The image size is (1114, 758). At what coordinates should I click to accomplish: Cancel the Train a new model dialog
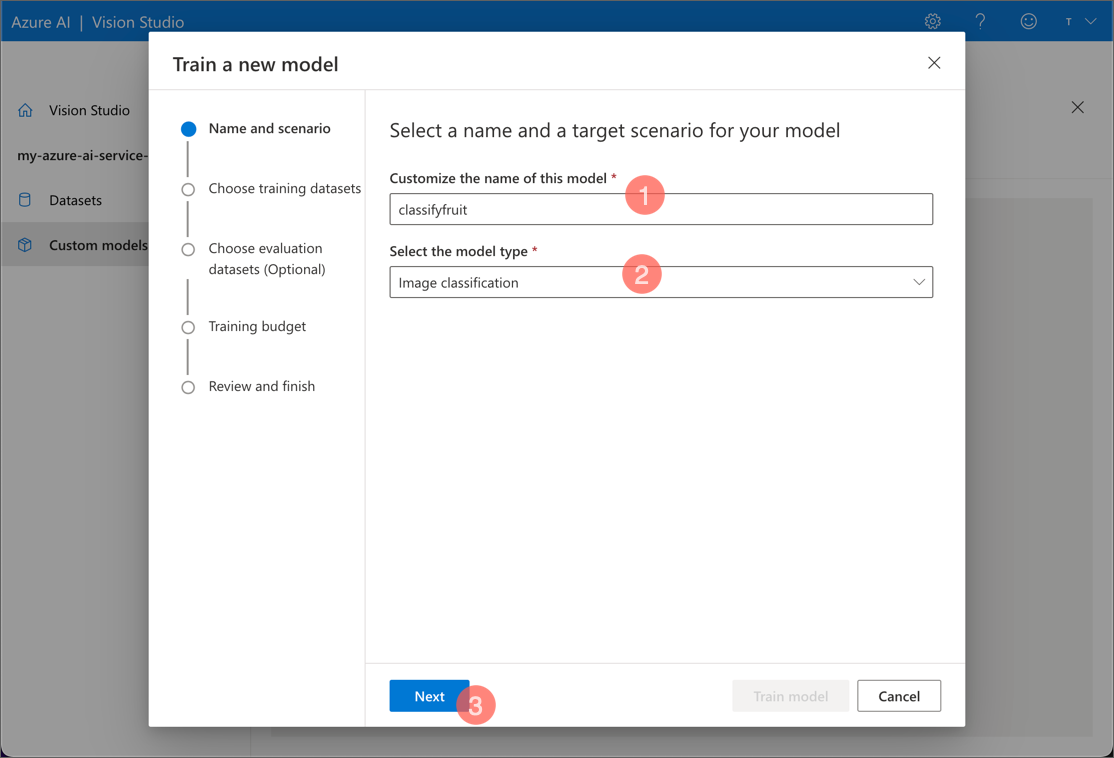point(899,696)
